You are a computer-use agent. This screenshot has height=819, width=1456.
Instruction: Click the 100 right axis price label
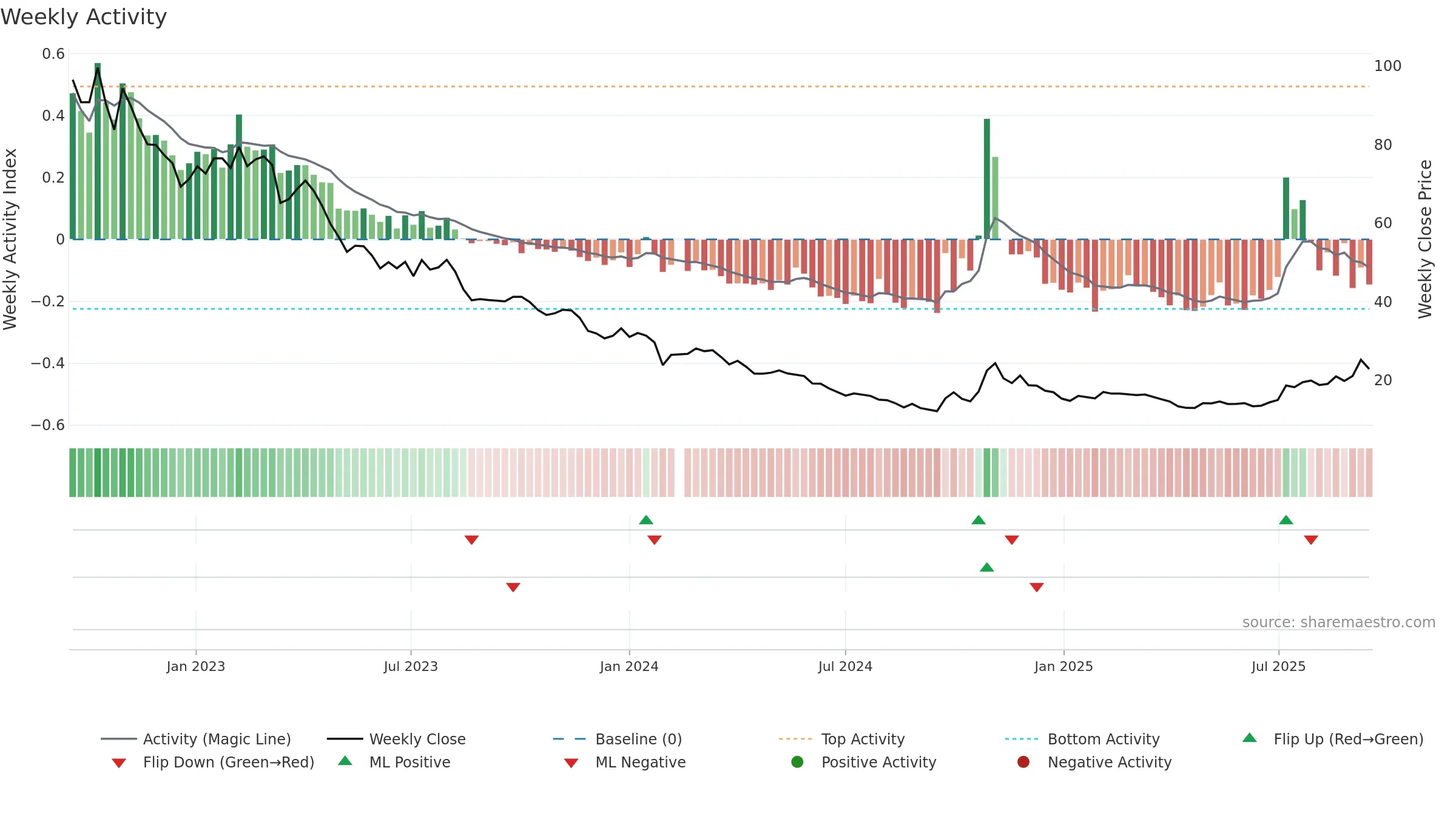(x=1388, y=66)
